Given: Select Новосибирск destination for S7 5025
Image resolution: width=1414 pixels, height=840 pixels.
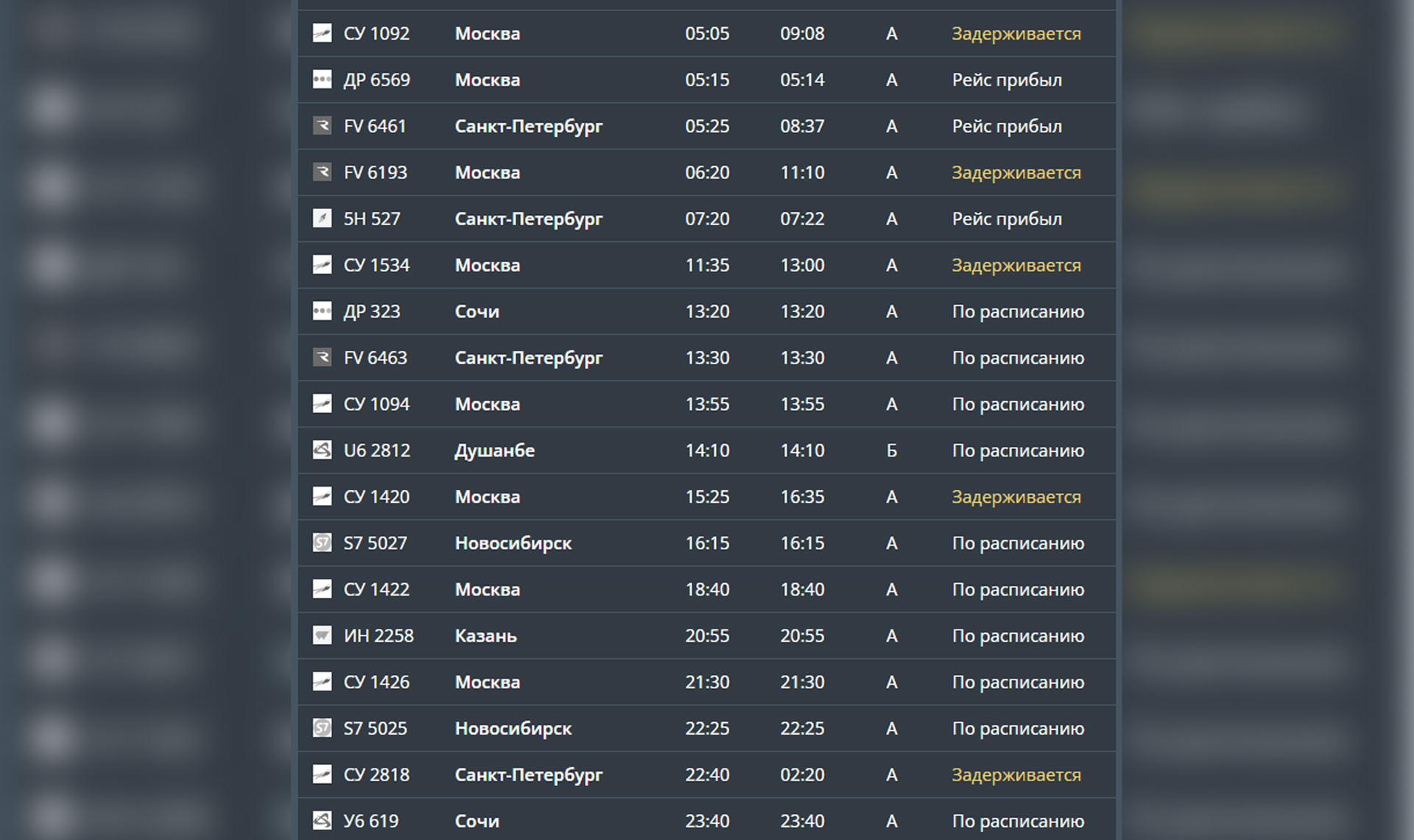Looking at the screenshot, I should [513, 728].
